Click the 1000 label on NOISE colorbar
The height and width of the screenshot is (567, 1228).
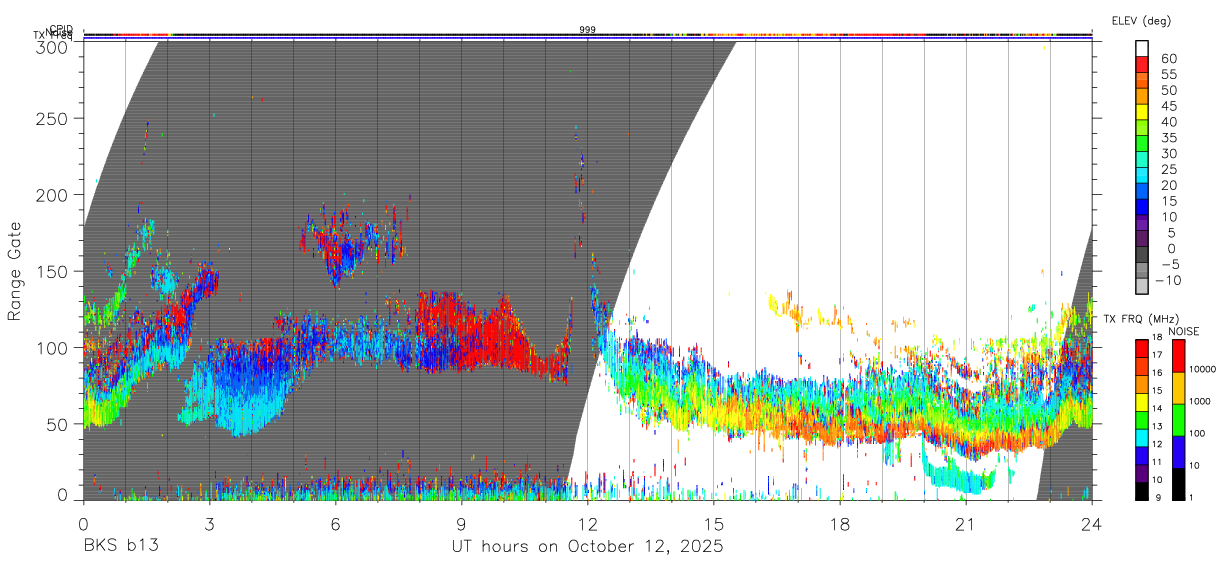coord(1201,401)
